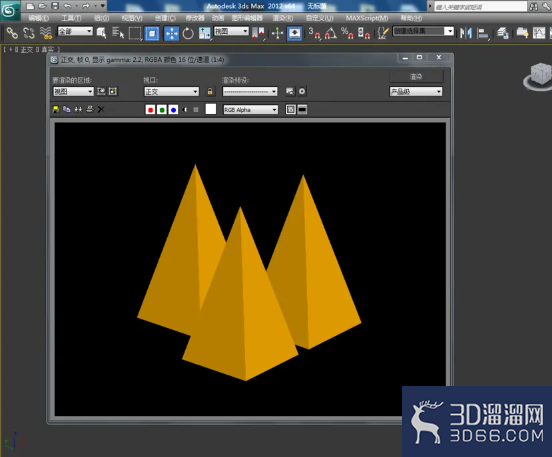
Task: Toggle Angle Snap
Action: click(x=331, y=33)
